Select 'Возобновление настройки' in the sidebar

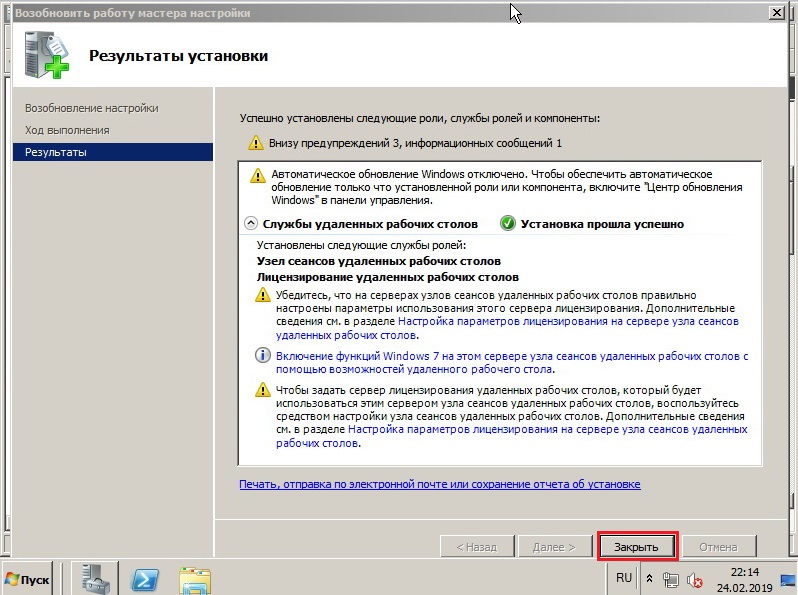coord(91,108)
